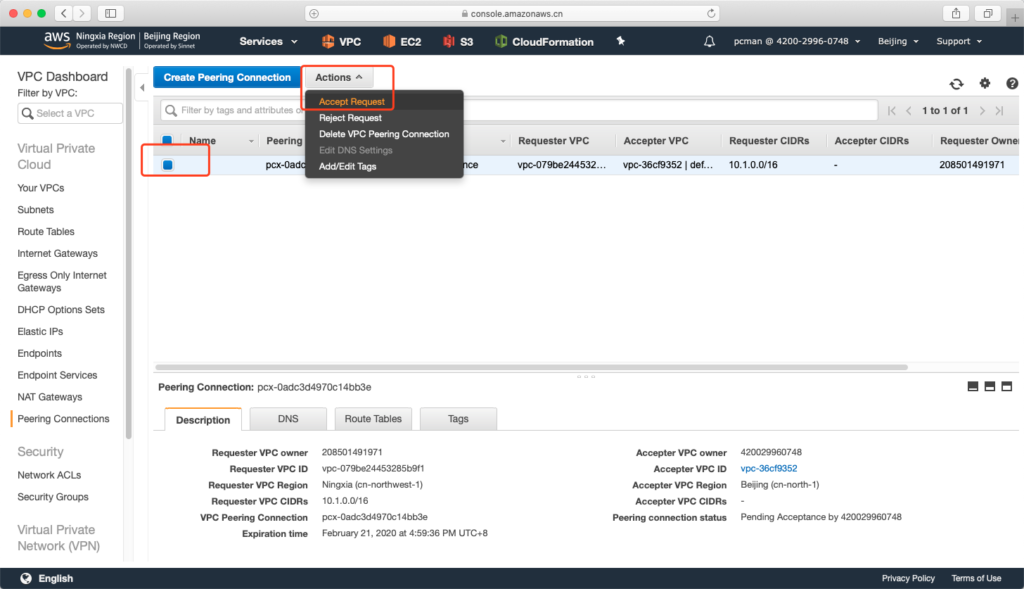
Task: Open table settings gear icon
Action: tap(984, 84)
